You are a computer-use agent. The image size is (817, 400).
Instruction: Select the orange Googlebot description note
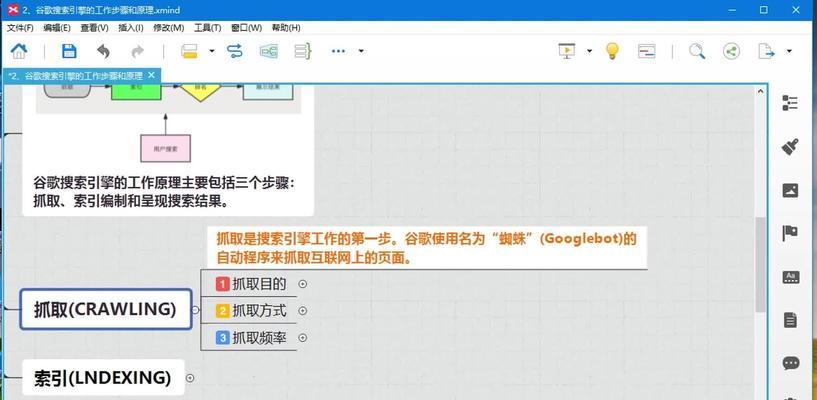[x=427, y=248]
